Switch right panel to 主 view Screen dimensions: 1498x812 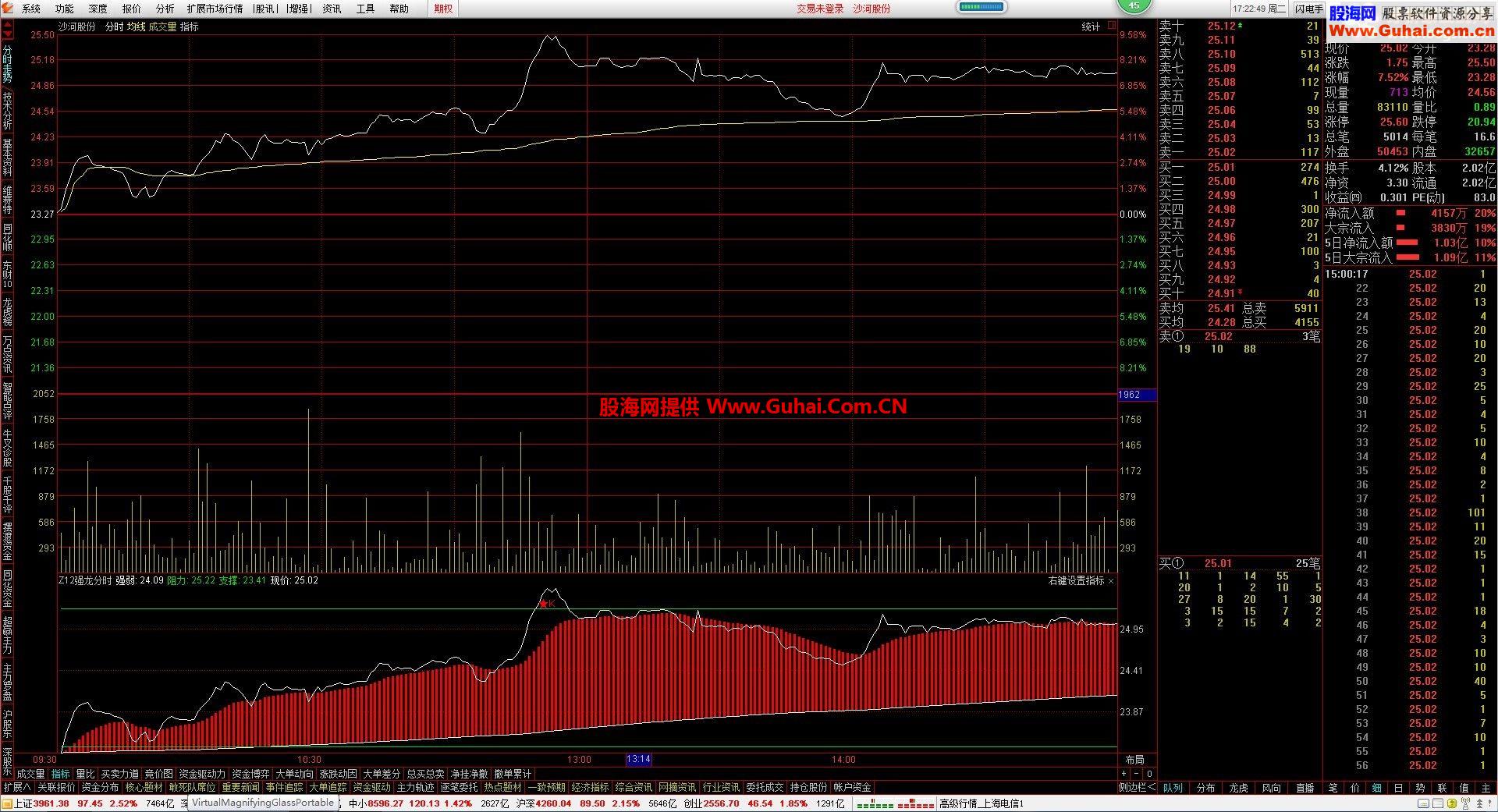(x=1486, y=788)
